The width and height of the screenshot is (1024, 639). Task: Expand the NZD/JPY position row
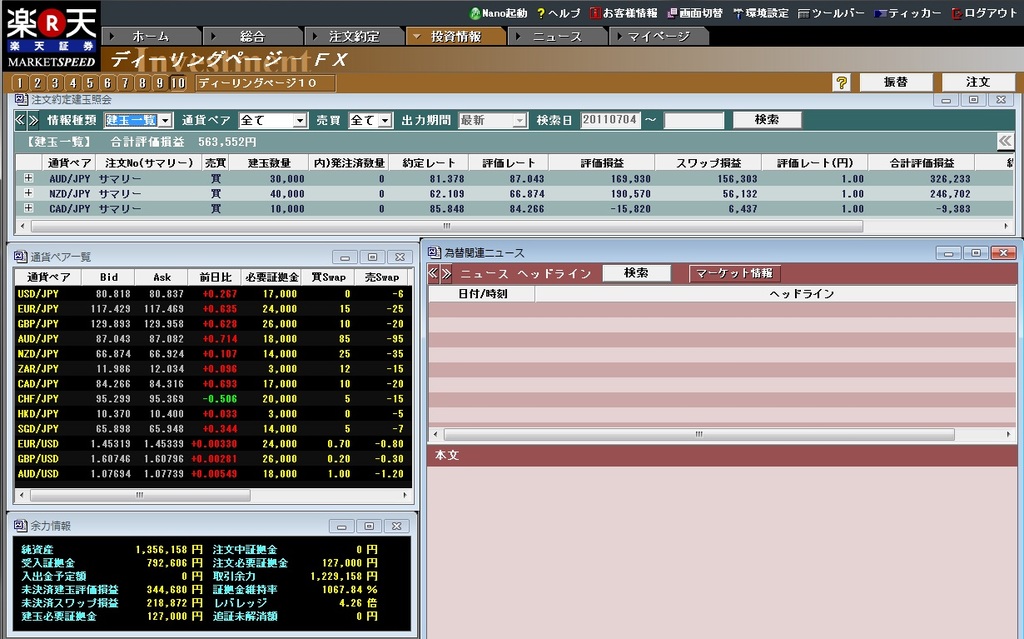click(x=28, y=194)
